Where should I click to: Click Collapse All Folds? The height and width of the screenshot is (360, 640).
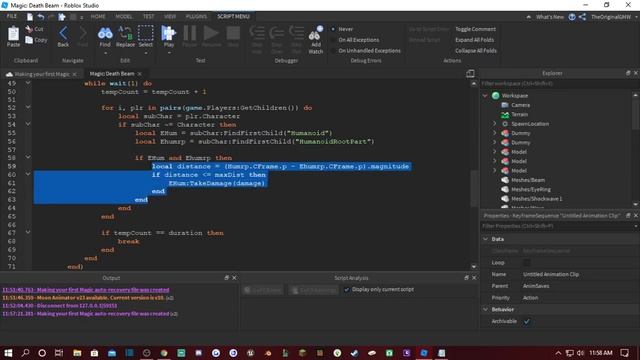click(476, 51)
